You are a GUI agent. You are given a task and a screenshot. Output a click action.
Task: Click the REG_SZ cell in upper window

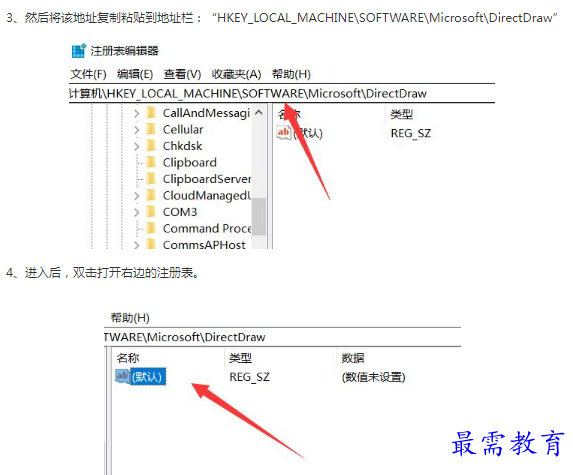click(x=411, y=133)
